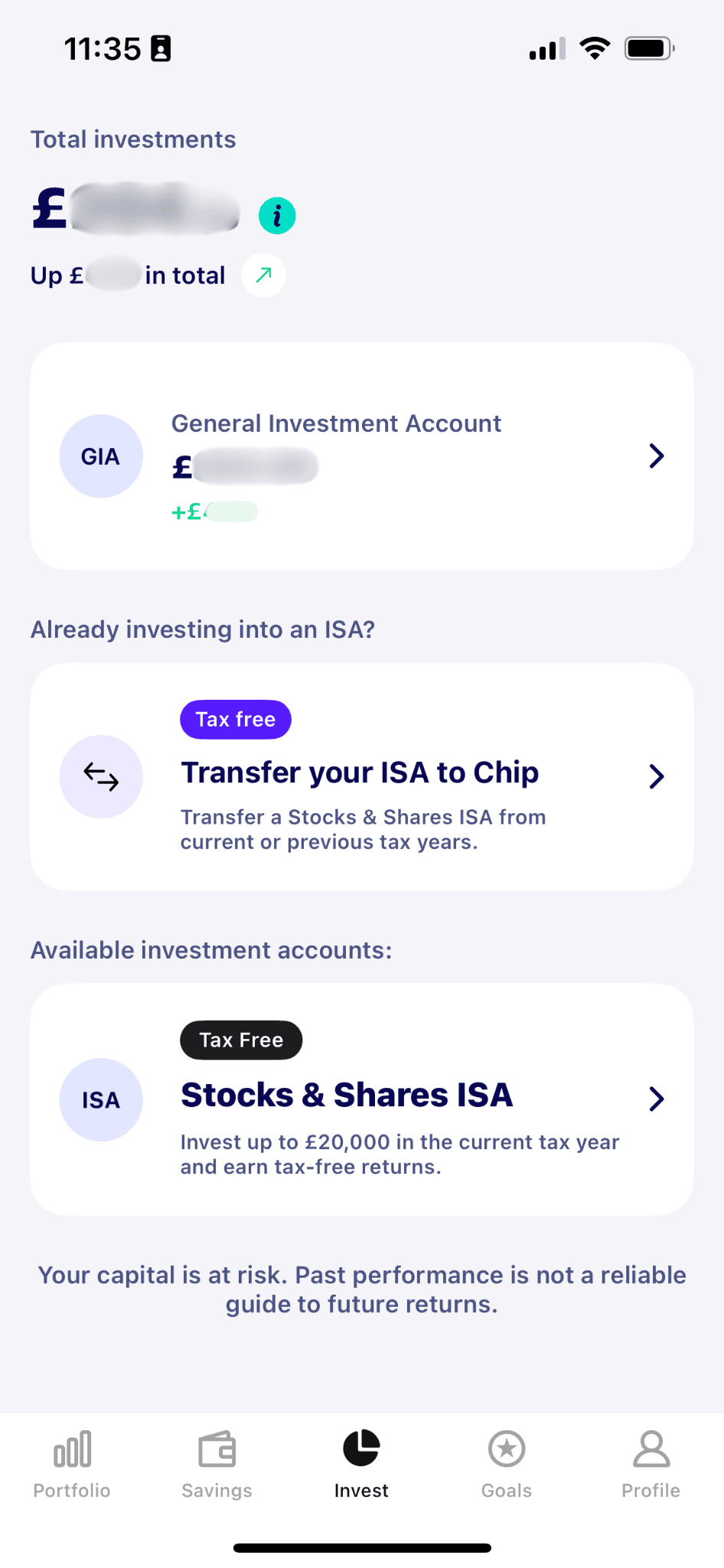The height and width of the screenshot is (1568, 724).
Task: Tap the ISA circle badge
Action: [x=101, y=1099]
